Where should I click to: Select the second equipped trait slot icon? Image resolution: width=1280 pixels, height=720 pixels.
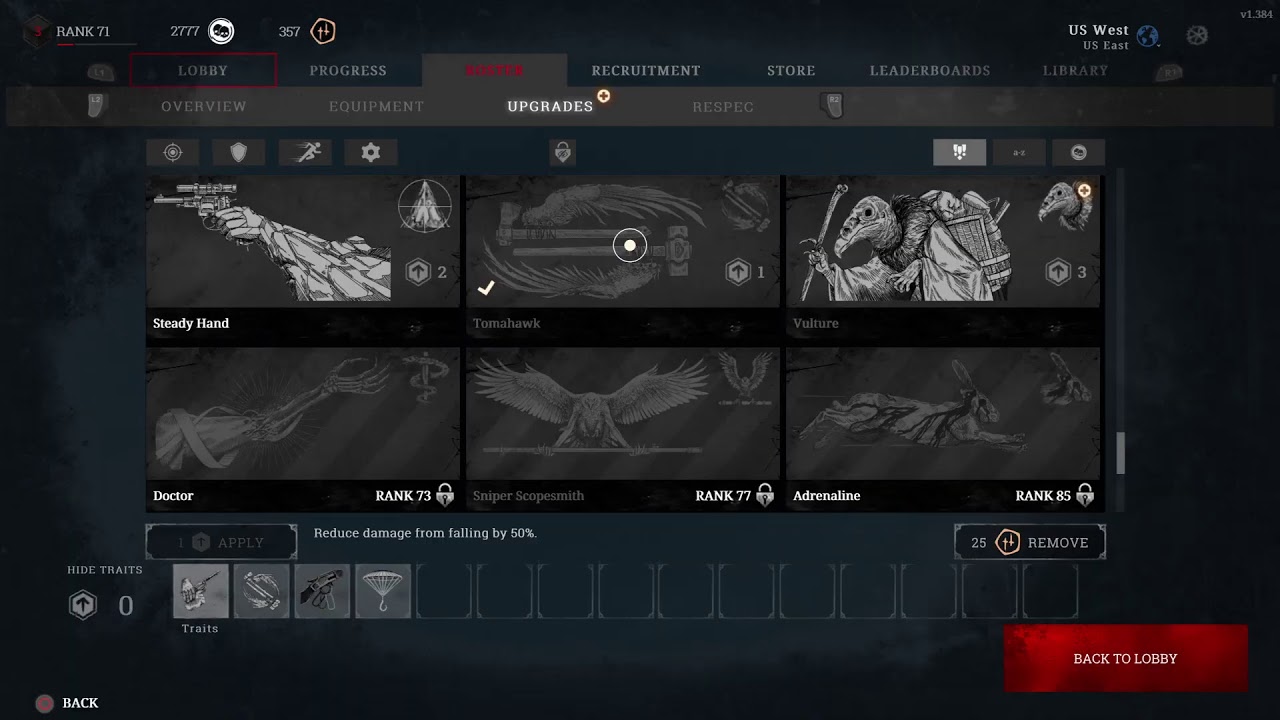[262, 591]
